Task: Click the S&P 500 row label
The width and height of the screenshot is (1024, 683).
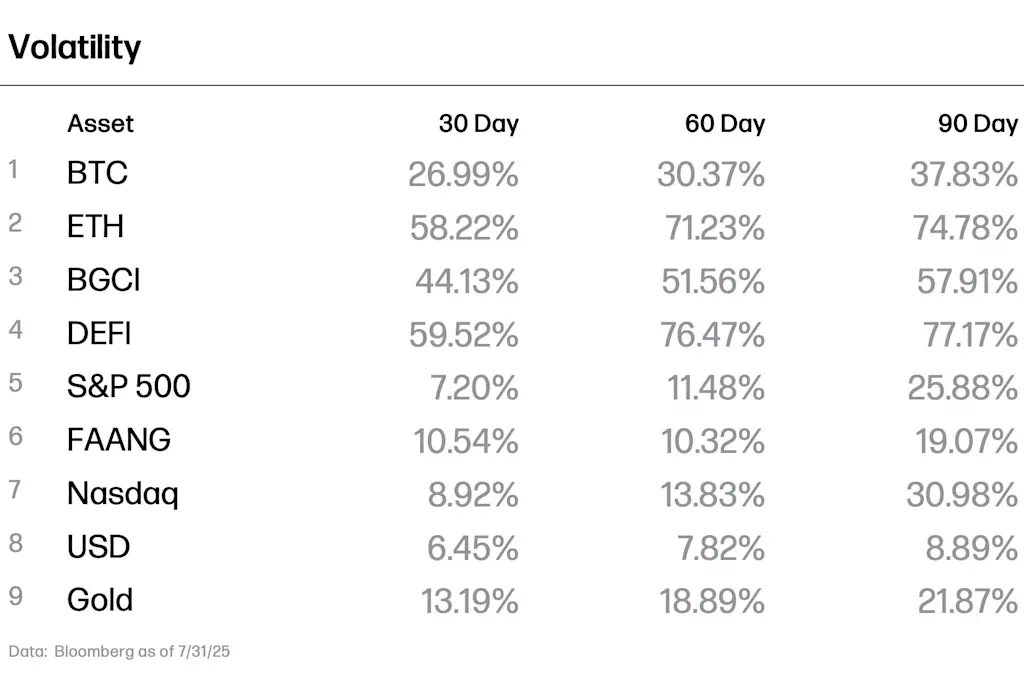Action: point(129,386)
